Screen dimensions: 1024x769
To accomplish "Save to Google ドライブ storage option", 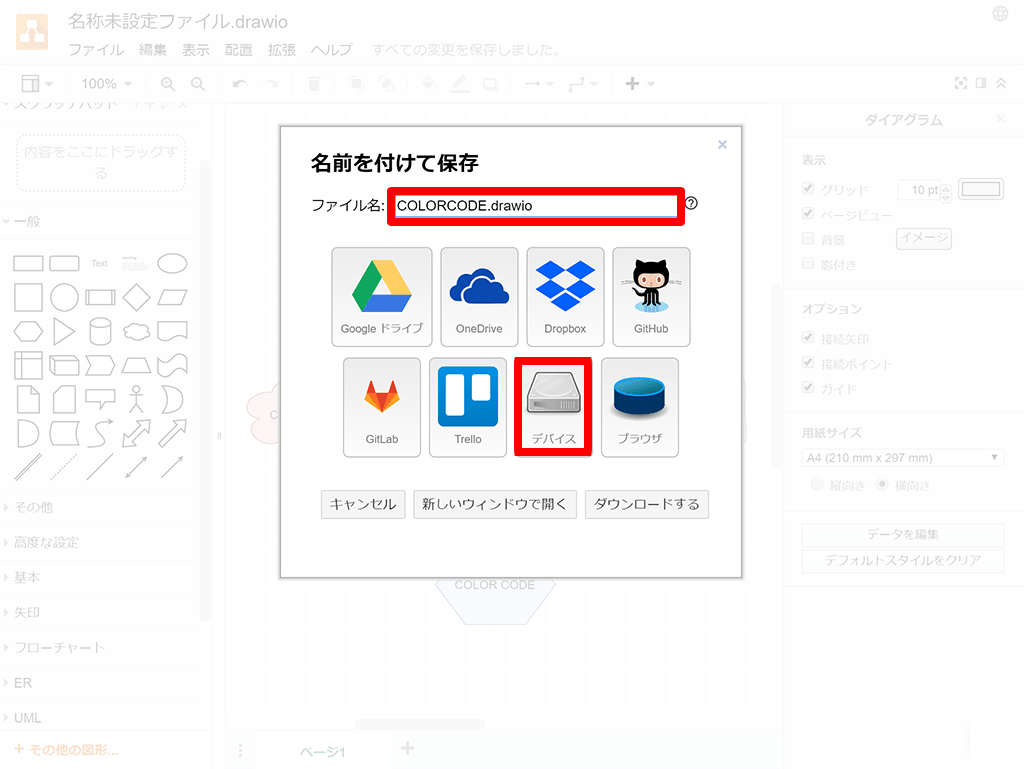I will [381, 296].
